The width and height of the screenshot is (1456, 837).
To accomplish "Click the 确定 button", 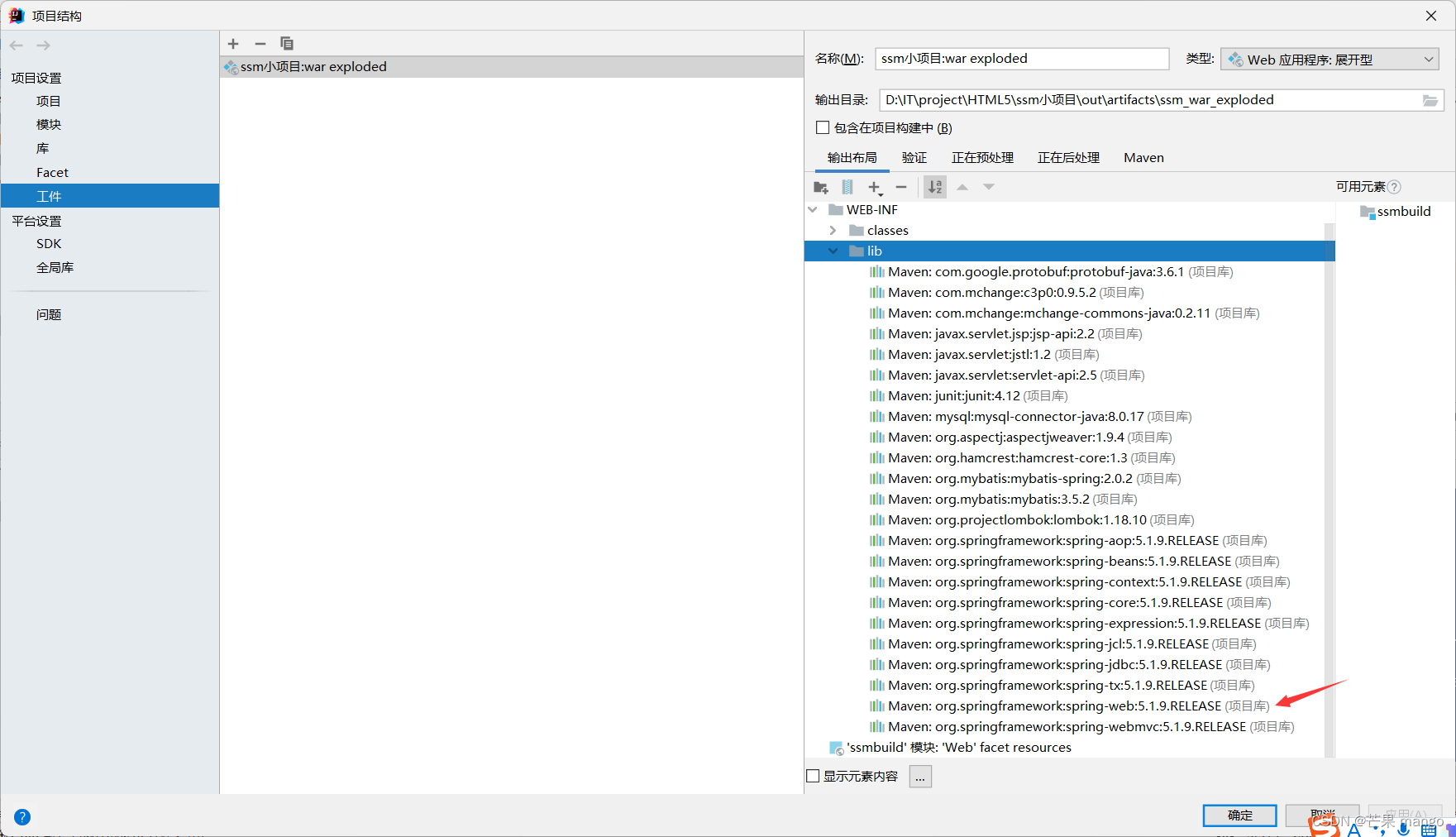I will pos(1239,815).
